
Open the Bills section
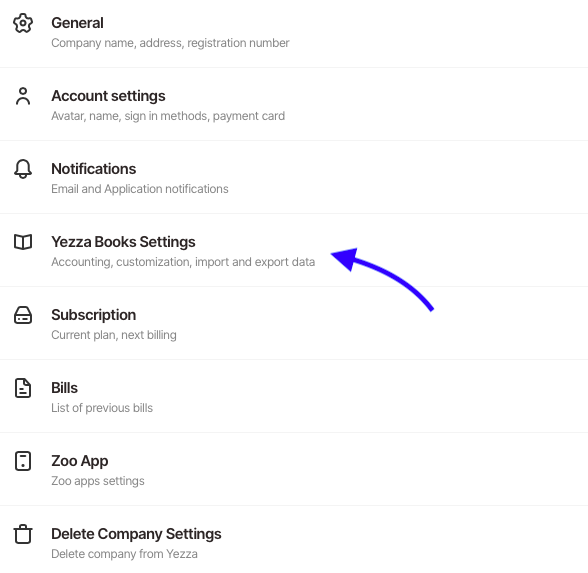point(294,396)
